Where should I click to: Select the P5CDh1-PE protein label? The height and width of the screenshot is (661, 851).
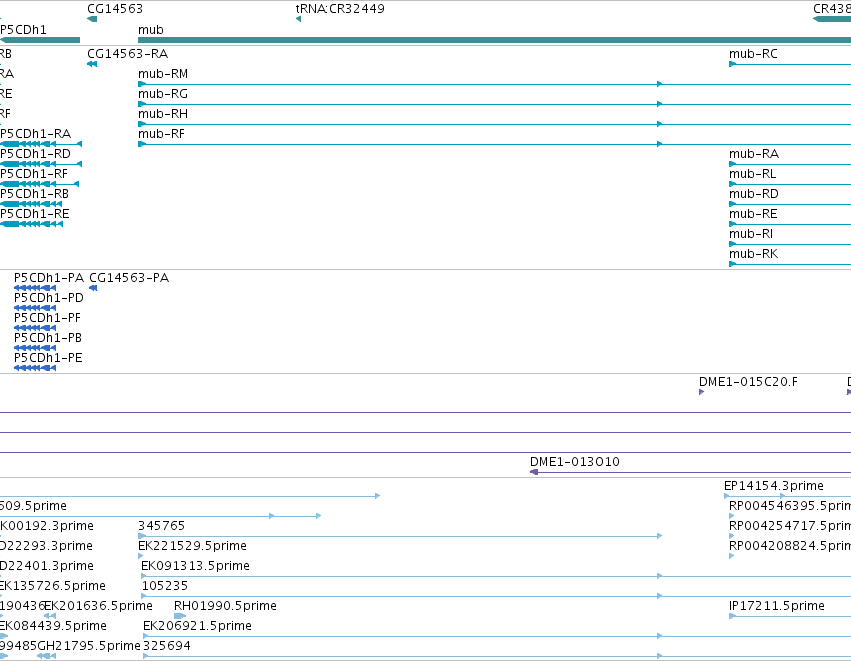click(48, 358)
